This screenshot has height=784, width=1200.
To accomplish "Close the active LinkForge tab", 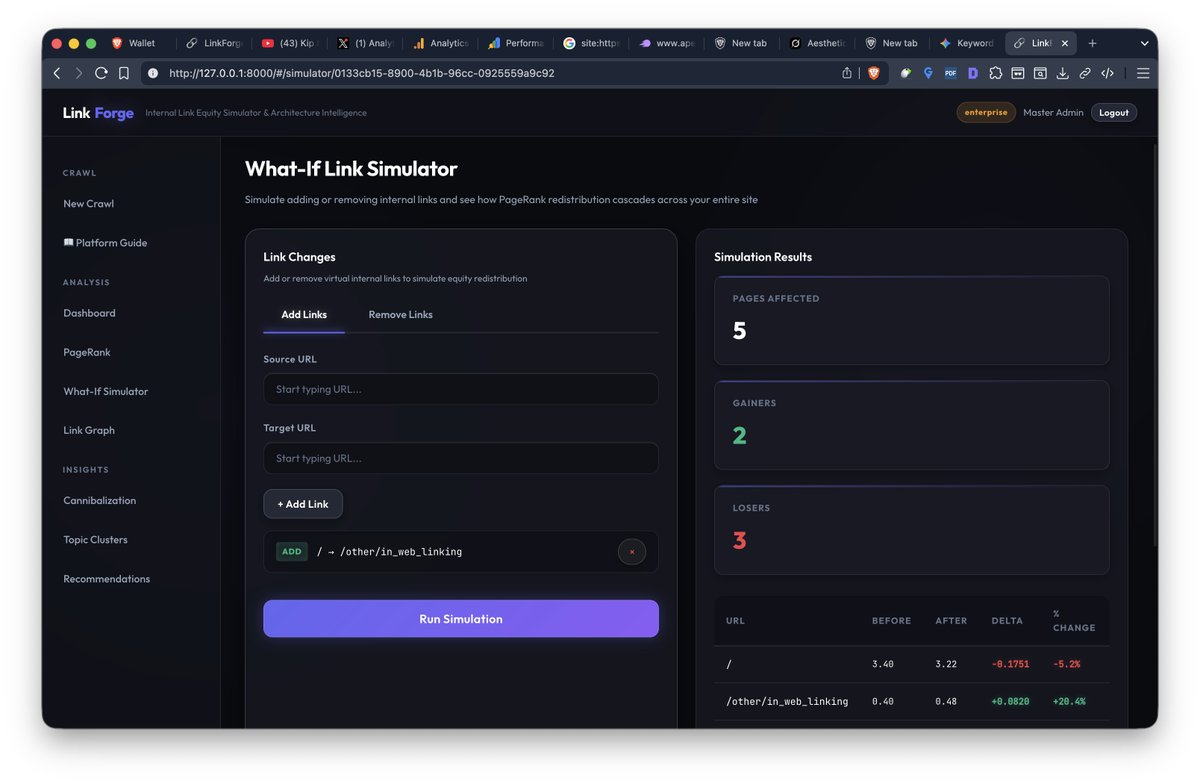I will tap(1065, 43).
